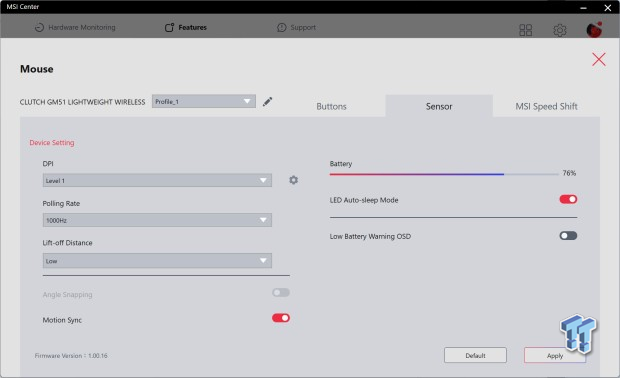Edit profile name with pencil icon

267,102
